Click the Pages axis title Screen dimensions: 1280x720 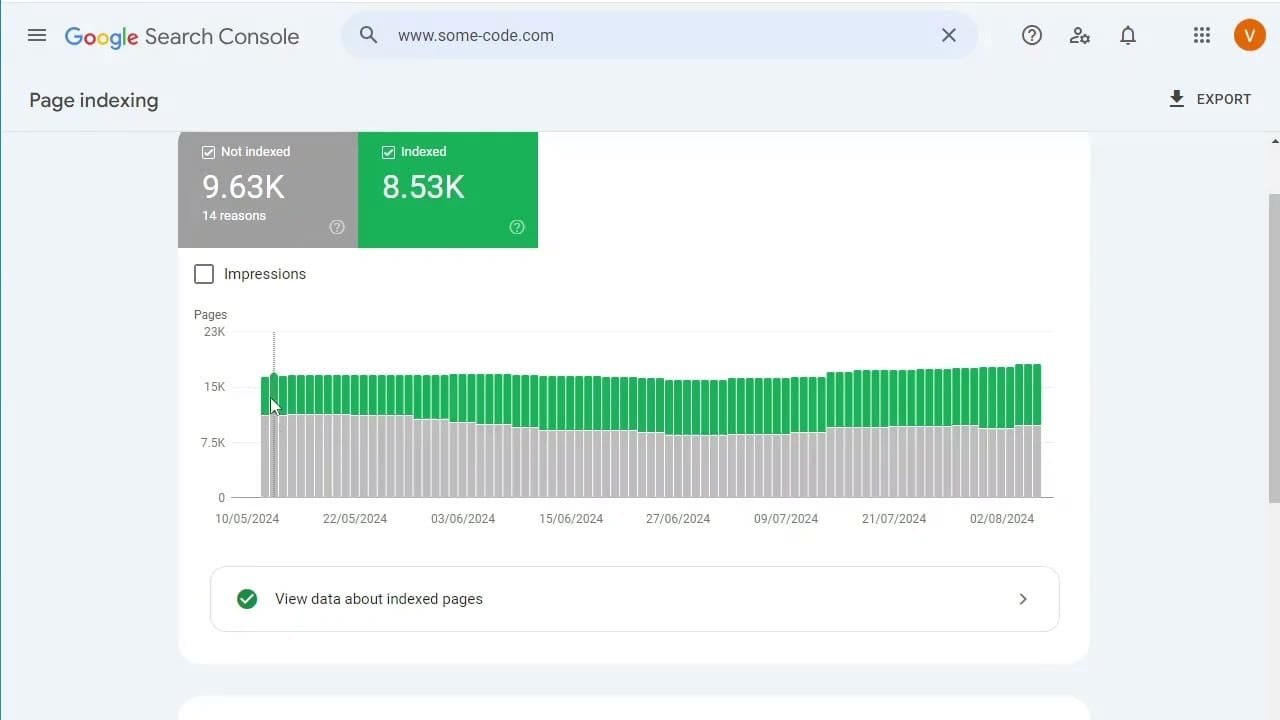point(210,315)
